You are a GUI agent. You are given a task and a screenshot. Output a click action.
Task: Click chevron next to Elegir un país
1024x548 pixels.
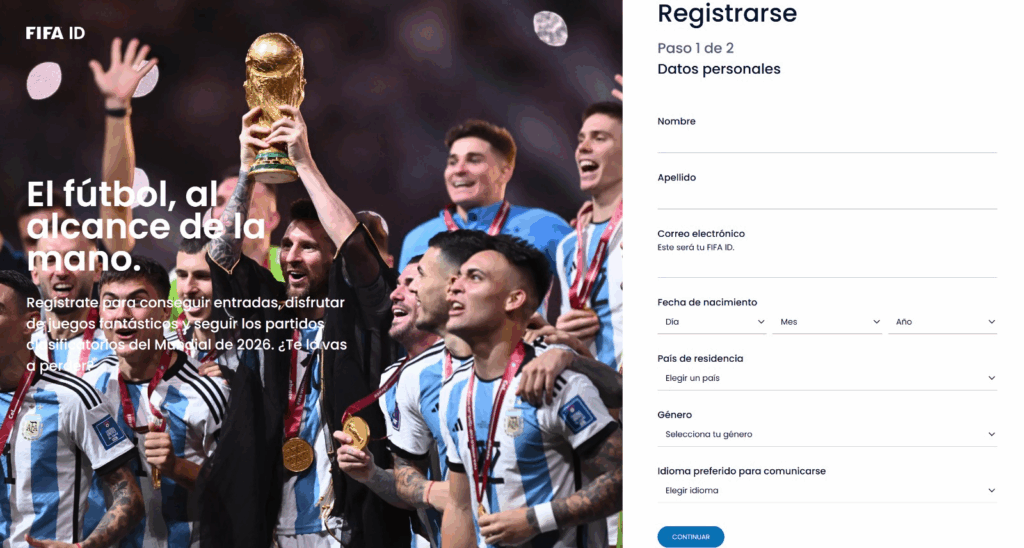pos(991,378)
